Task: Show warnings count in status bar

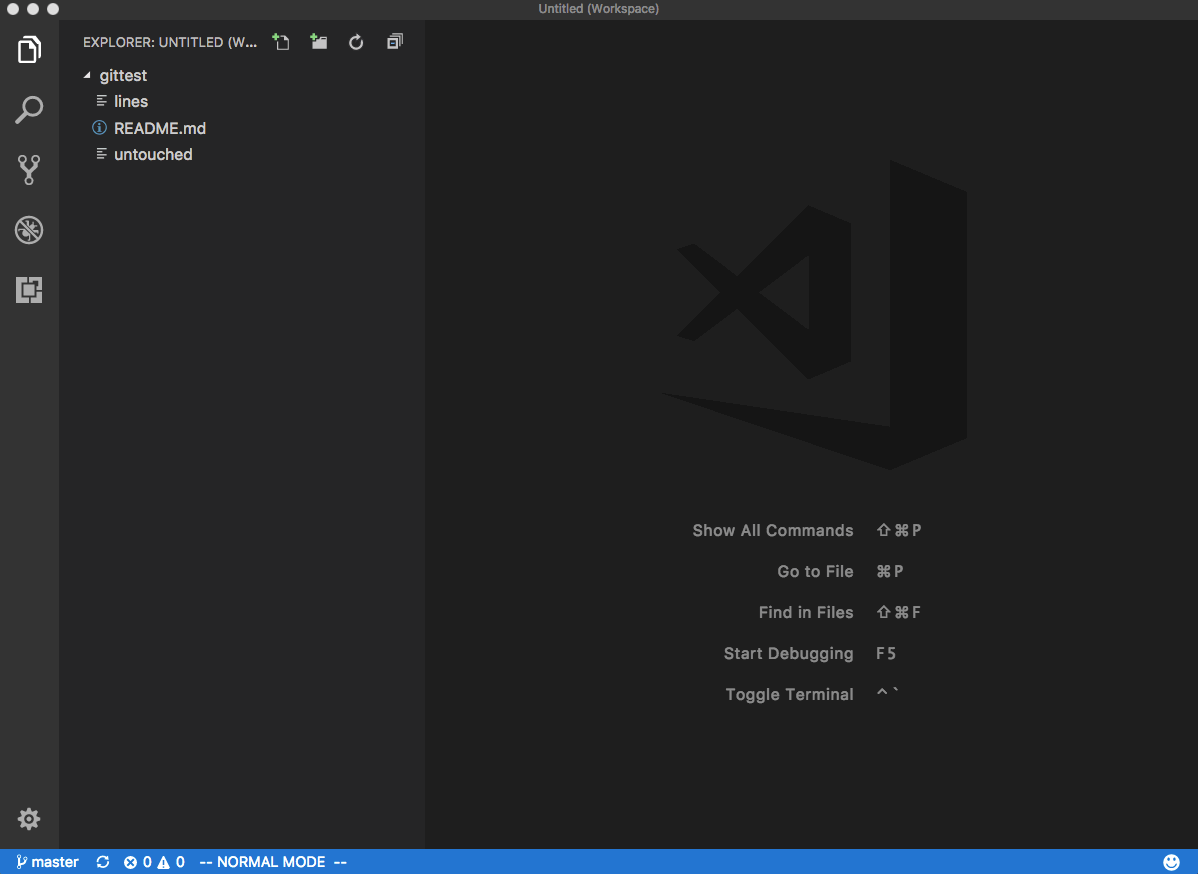Action: pyautogui.click(x=171, y=862)
